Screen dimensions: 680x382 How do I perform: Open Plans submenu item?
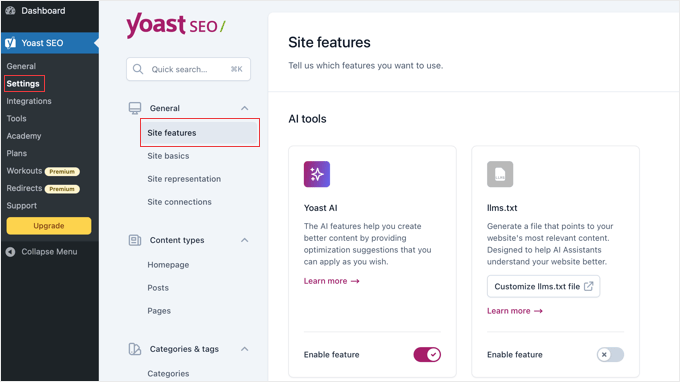[x=16, y=153]
